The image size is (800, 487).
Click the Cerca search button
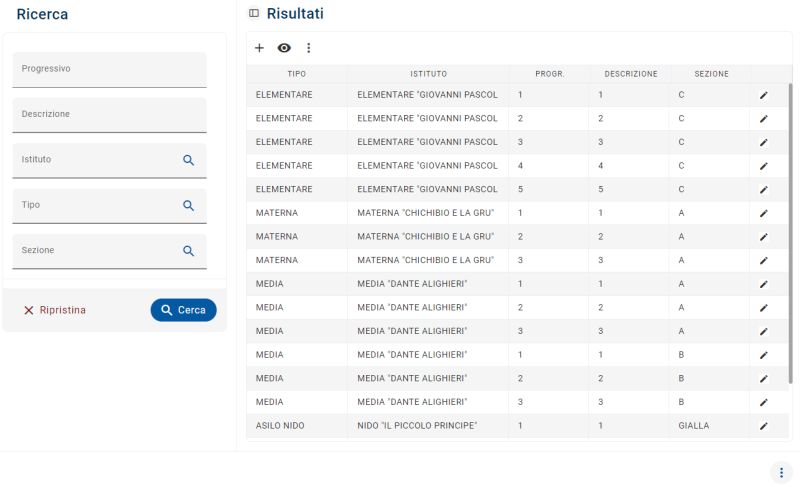pyautogui.click(x=183, y=310)
